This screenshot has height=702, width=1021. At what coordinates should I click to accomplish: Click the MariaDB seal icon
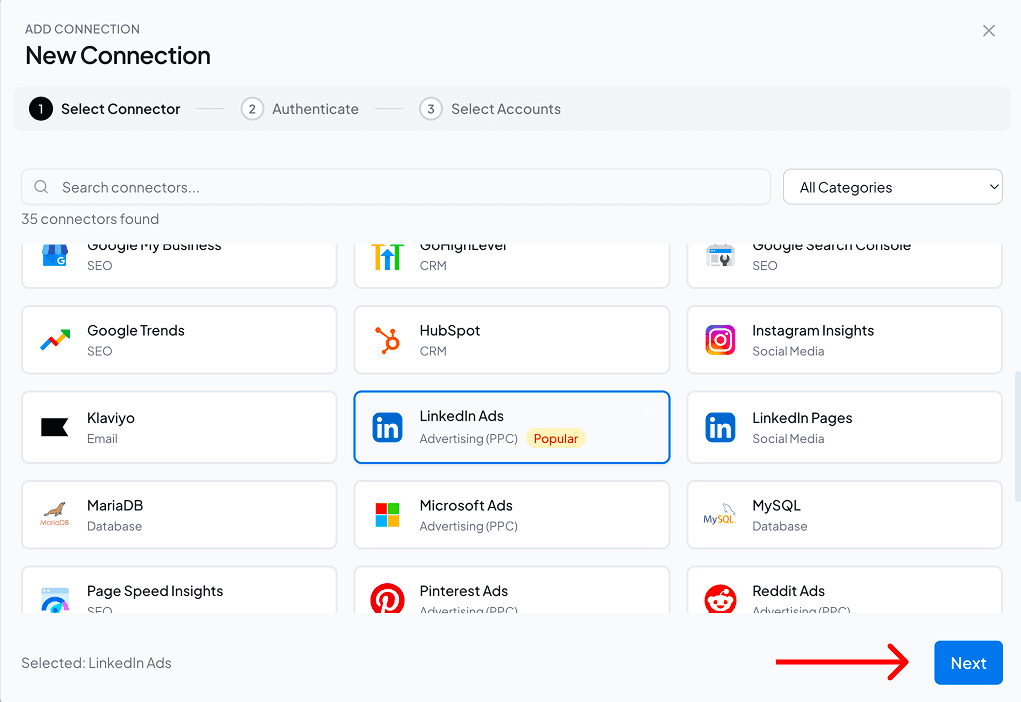pos(55,514)
